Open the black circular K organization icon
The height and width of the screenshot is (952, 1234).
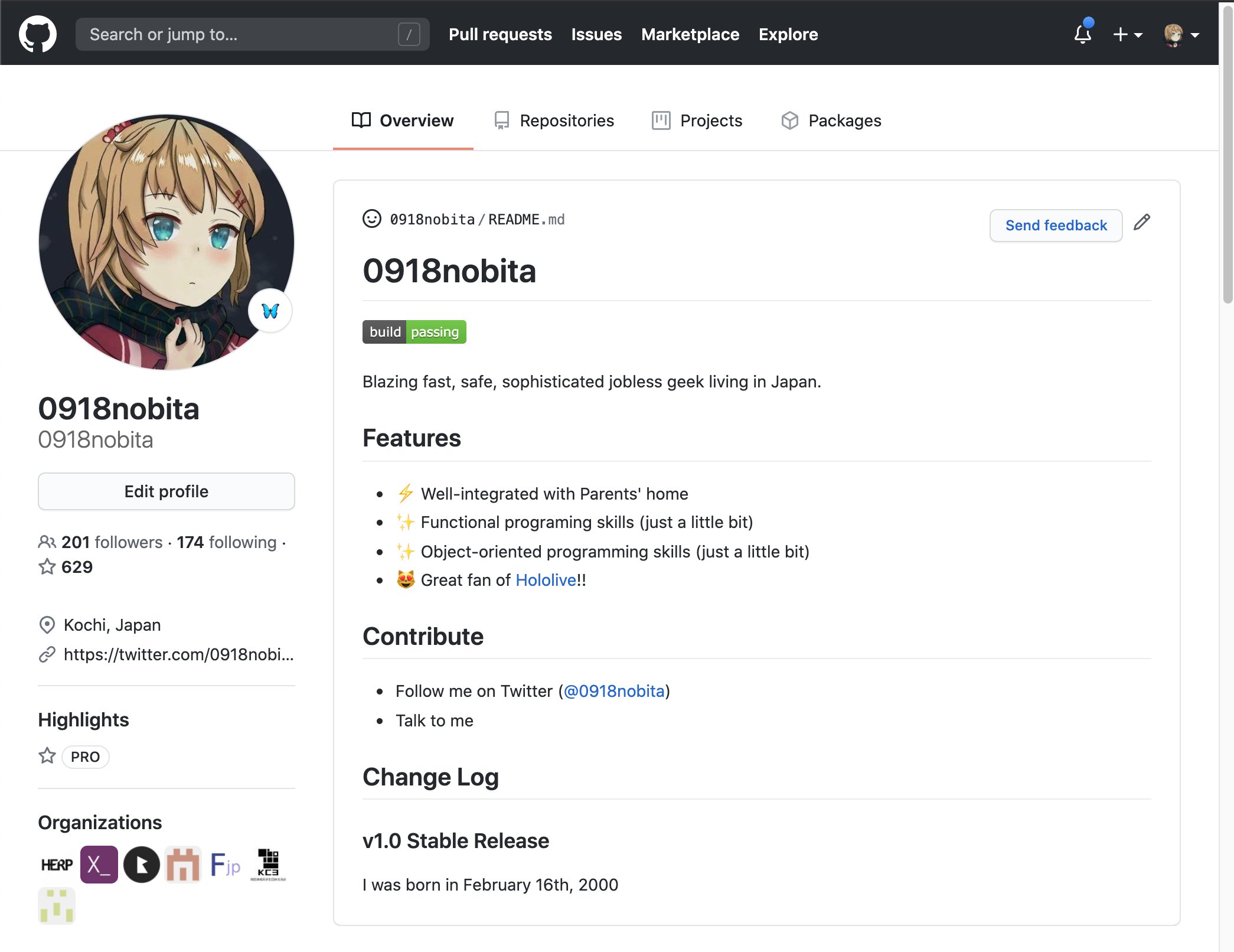pos(142,865)
